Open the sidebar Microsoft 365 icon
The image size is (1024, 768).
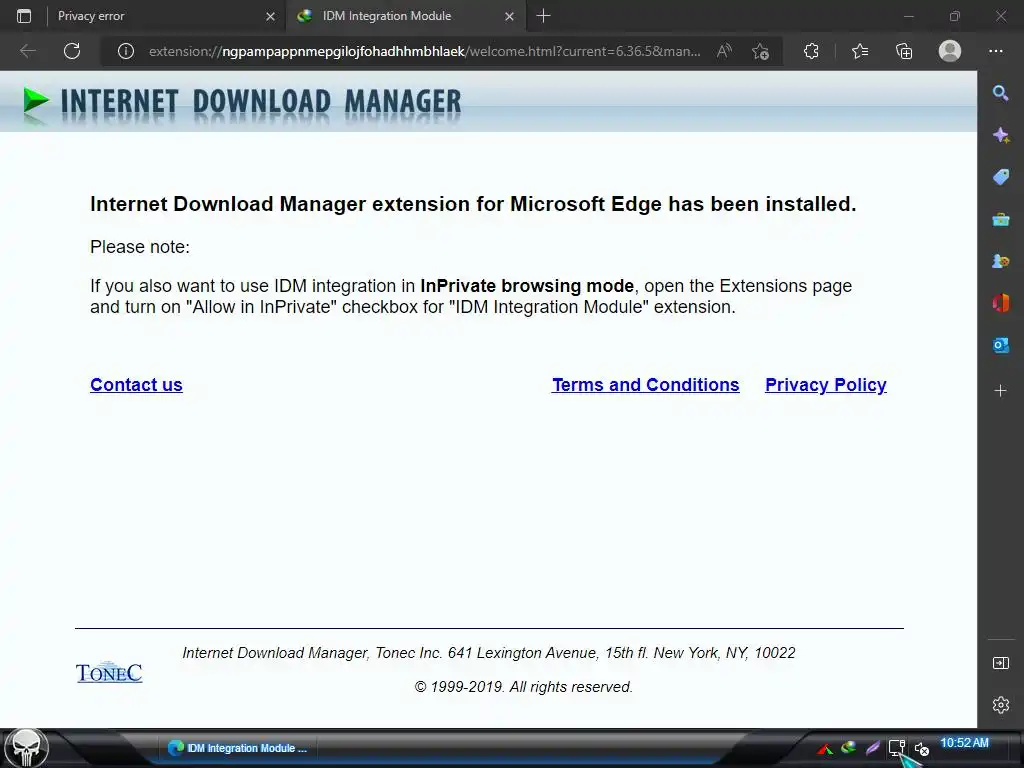click(1000, 303)
